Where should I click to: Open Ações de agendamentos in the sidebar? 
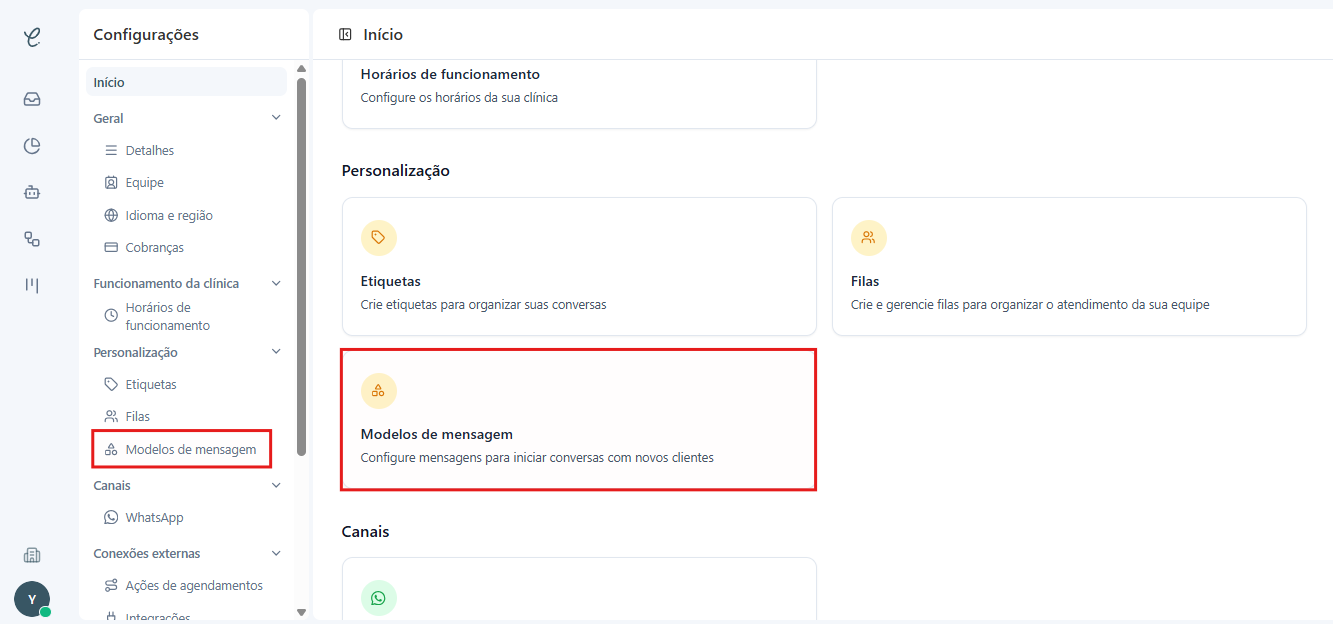pyautogui.click(x=186, y=585)
